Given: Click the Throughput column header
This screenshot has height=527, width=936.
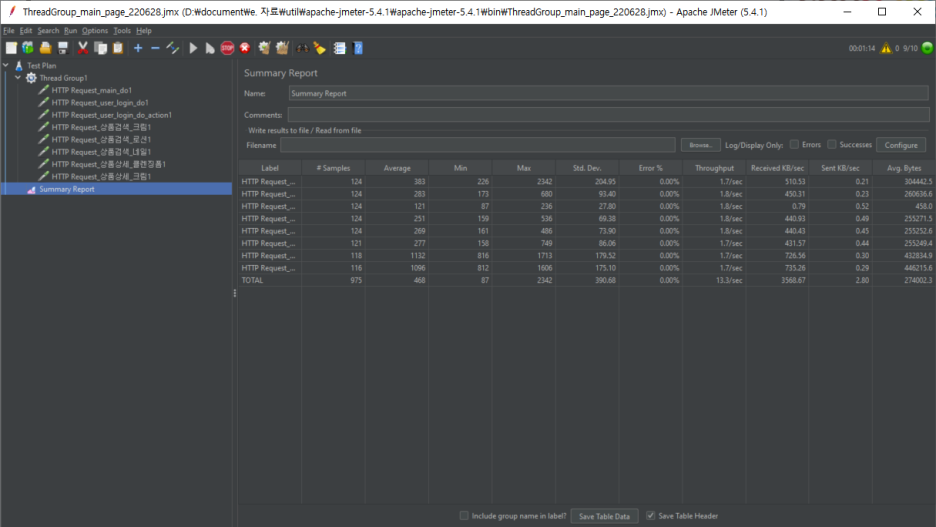Looking at the screenshot, I should 714,168.
